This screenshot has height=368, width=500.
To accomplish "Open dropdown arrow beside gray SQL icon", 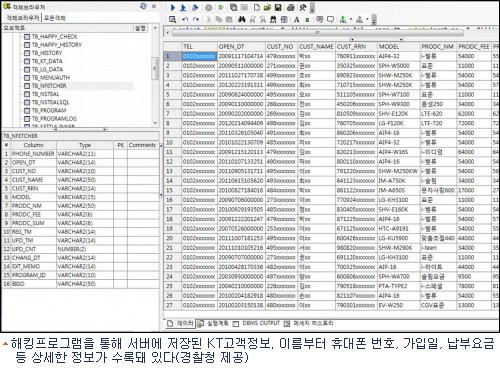I will point(367,20).
